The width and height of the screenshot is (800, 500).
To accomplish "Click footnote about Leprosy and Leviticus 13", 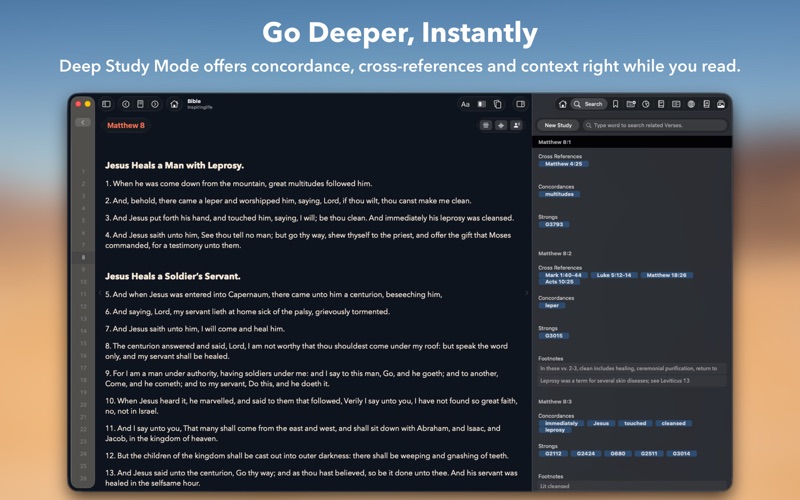I will [632, 381].
